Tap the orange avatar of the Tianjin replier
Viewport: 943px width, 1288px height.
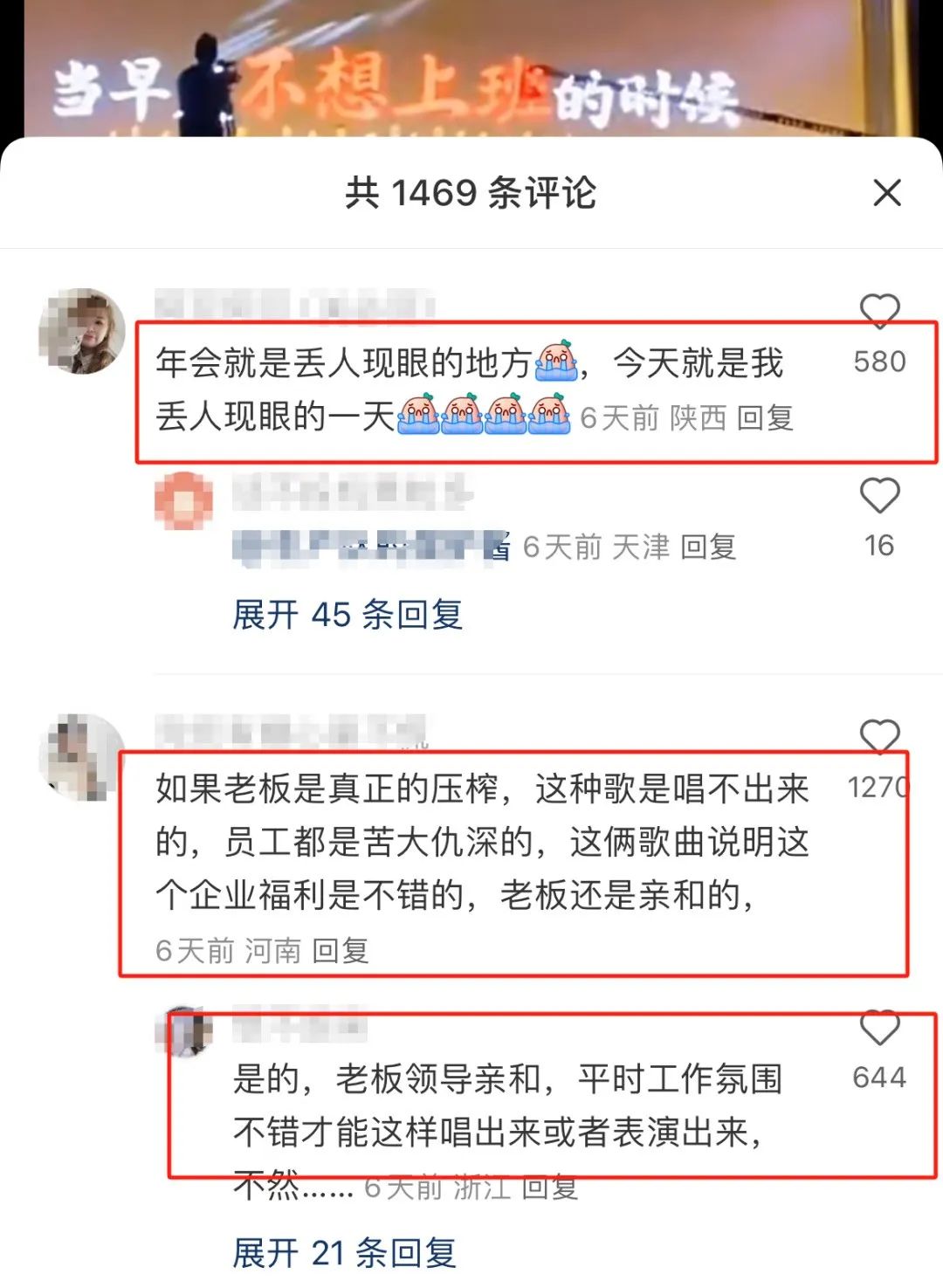[x=183, y=500]
